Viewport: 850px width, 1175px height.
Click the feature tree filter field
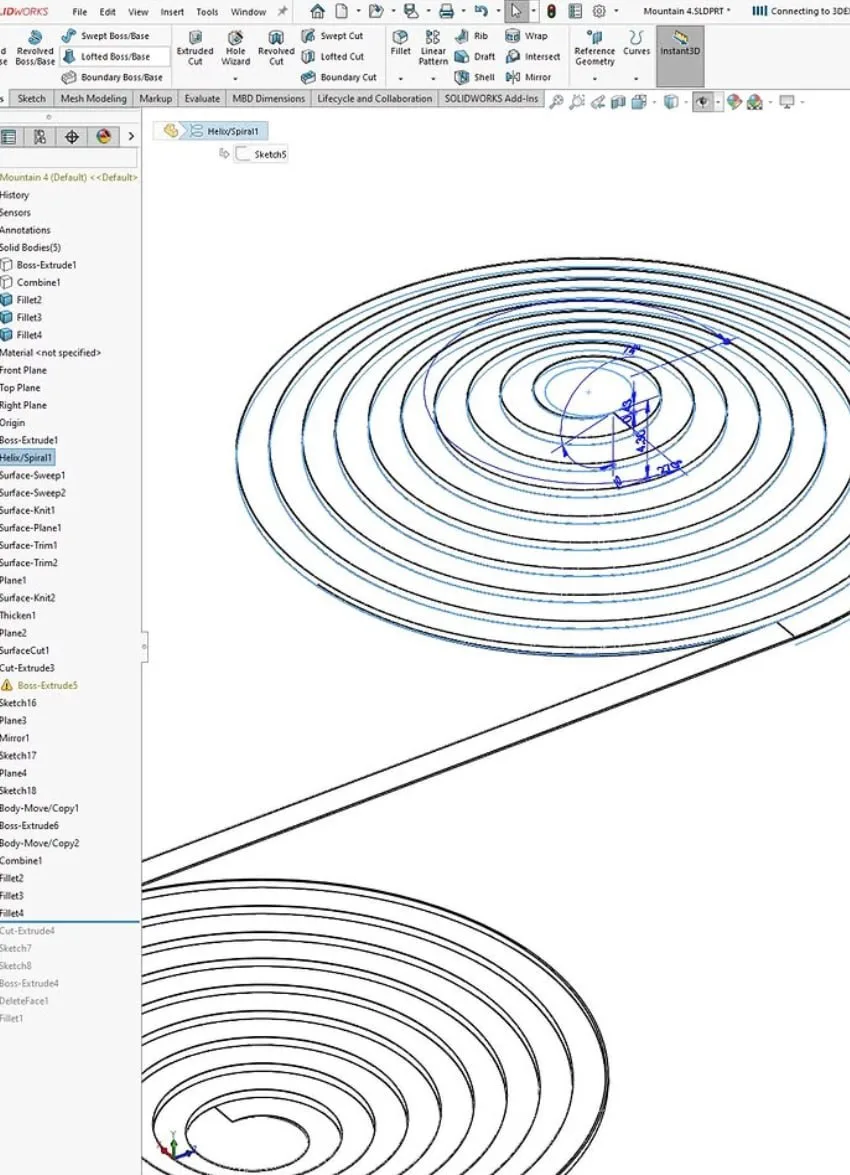pos(69,157)
